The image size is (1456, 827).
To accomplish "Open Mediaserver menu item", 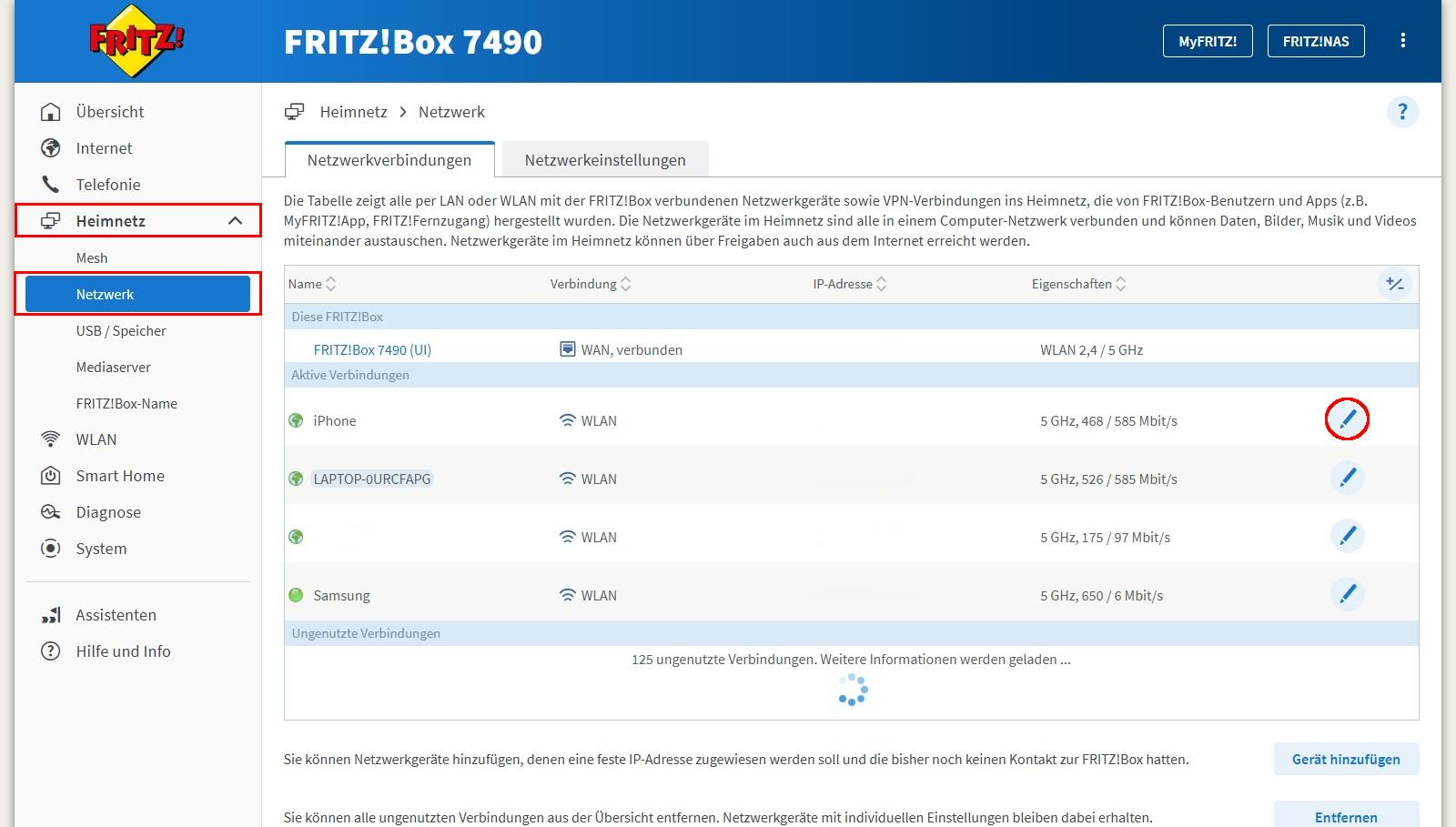I will coord(114,368).
